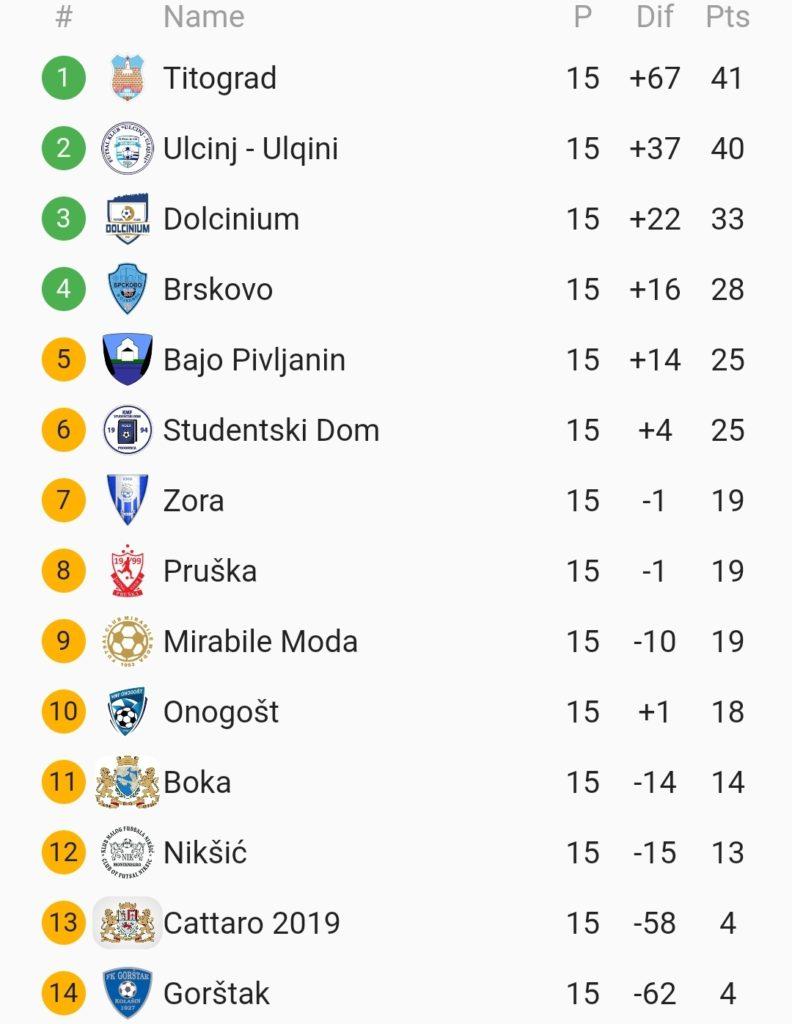This screenshot has height=1024, width=792.
Task: Open the Ulcinj - Ulqini team logo
Action: (x=128, y=148)
